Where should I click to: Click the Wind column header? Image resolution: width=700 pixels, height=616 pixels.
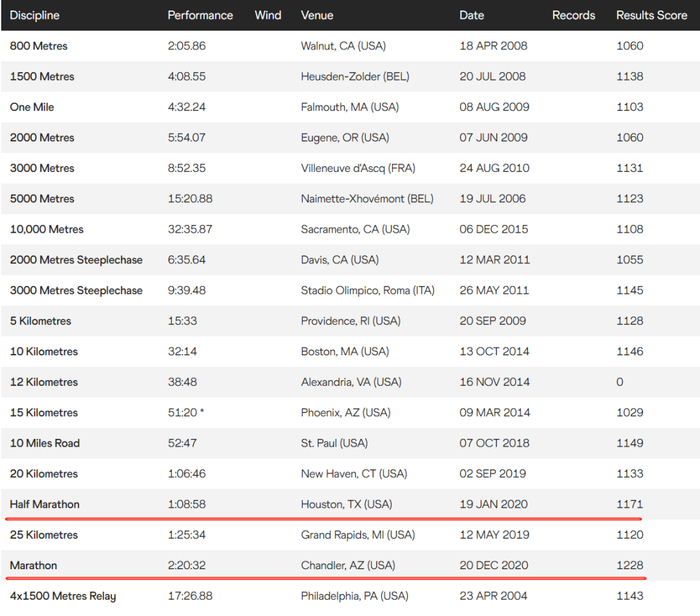tap(268, 15)
